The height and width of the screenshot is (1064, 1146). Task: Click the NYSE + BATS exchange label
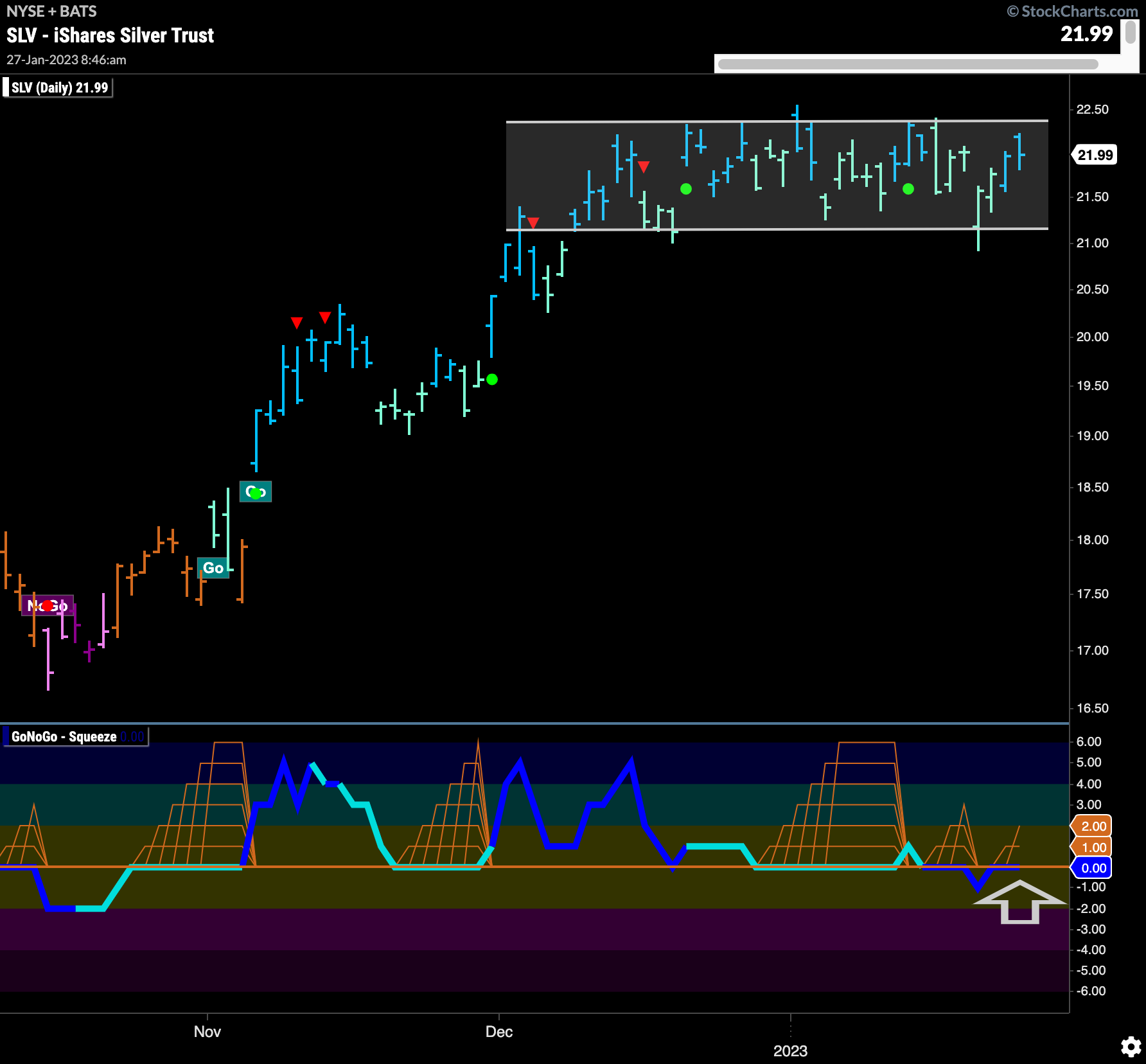[x=52, y=12]
